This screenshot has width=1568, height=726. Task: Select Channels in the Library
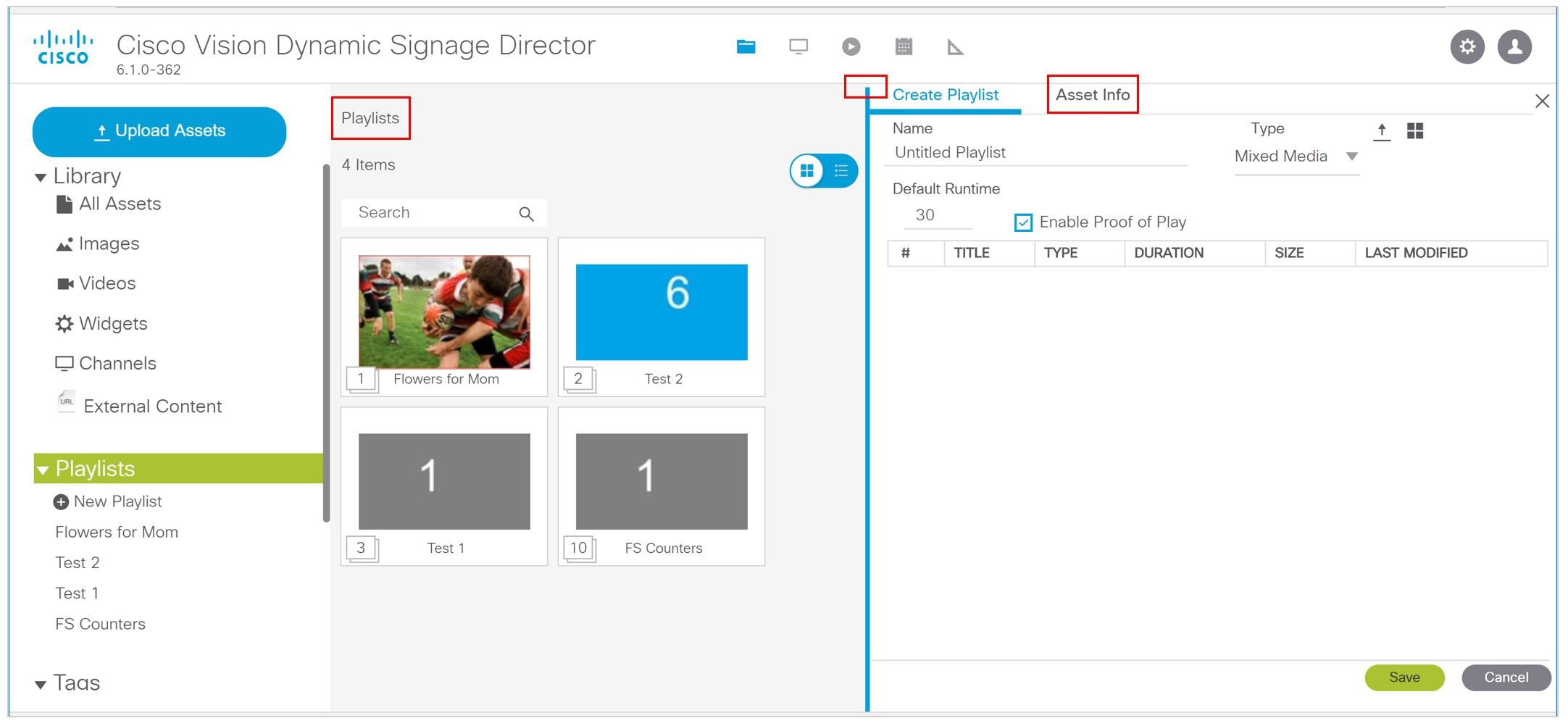point(106,364)
